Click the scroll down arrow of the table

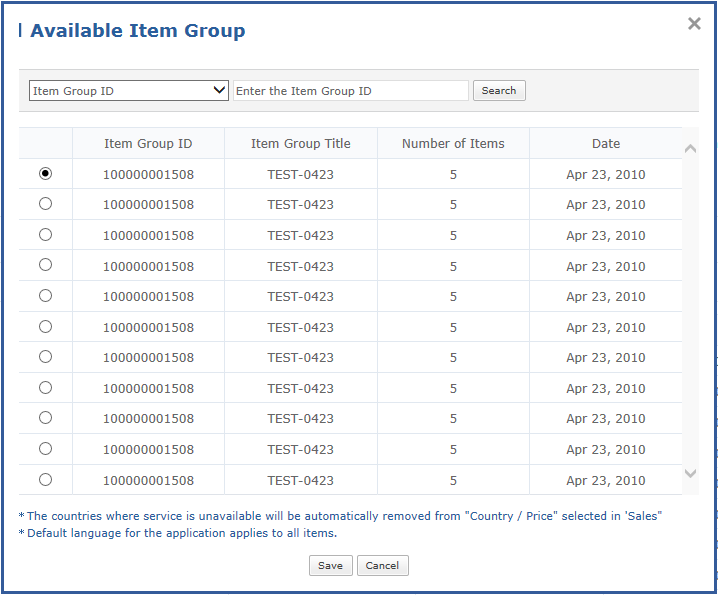pos(690,473)
